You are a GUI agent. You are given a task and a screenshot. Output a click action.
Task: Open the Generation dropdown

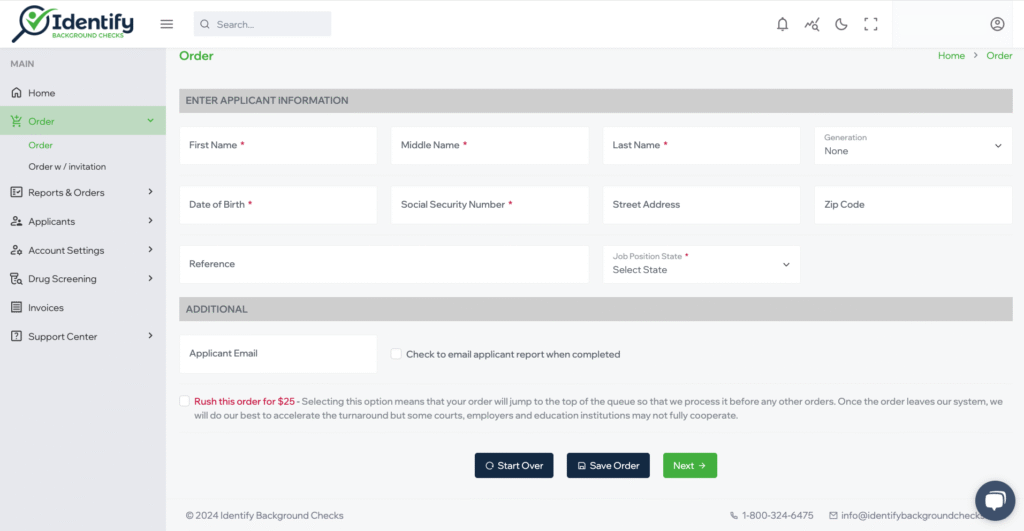pos(913,145)
